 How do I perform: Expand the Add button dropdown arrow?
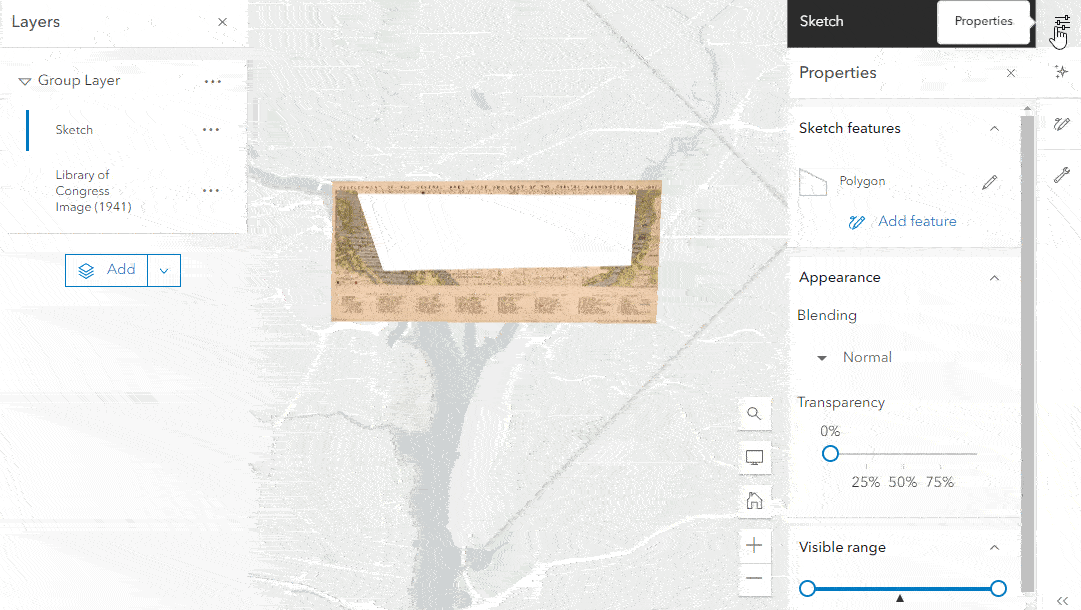(x=163, y=270)
